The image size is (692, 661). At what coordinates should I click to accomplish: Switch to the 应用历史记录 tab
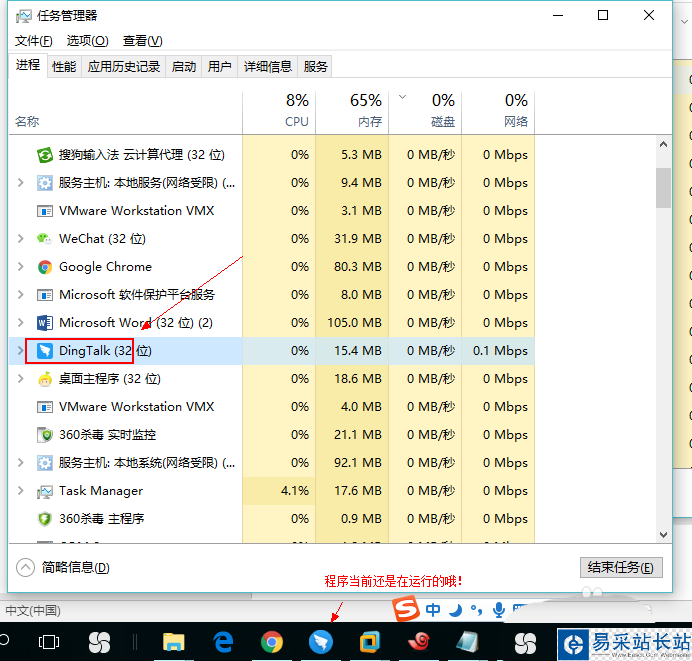[x=124, y=67]
